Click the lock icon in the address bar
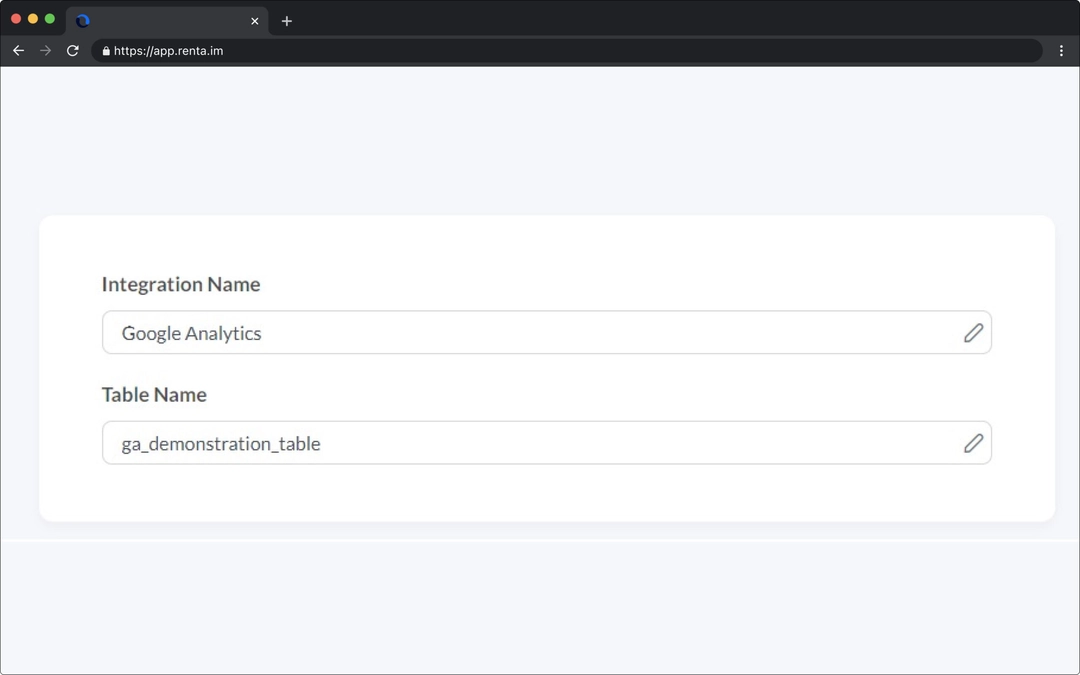Viewport: 1080px width, 675px height. point(106,50)
